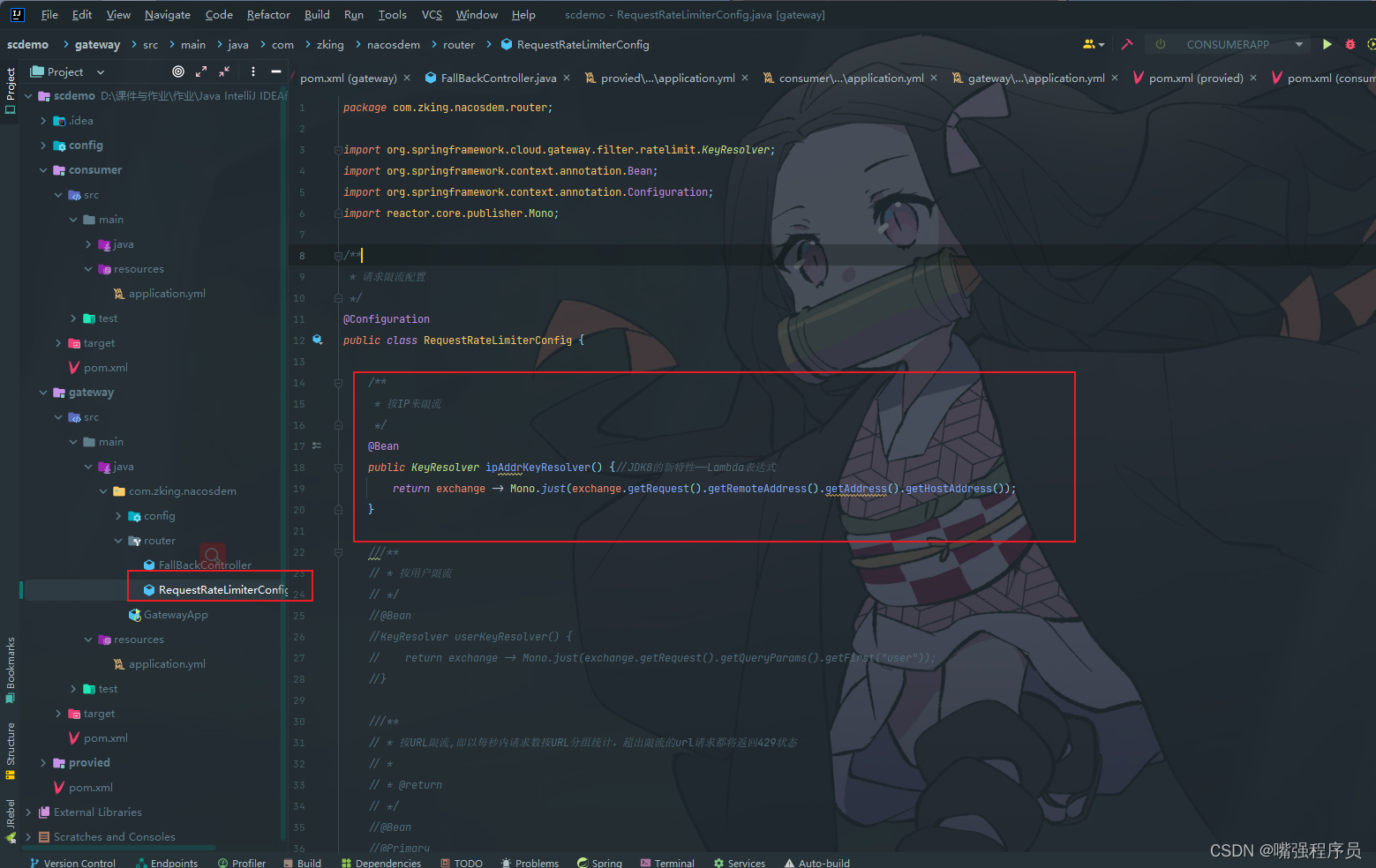Toggle code fold marker at line 8

[338, 255]
